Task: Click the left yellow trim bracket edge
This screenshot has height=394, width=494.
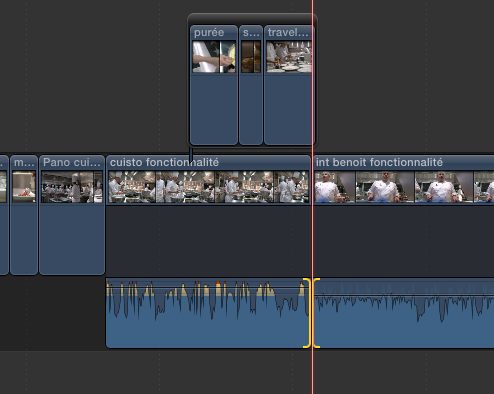Action: (x=307, y=313)
